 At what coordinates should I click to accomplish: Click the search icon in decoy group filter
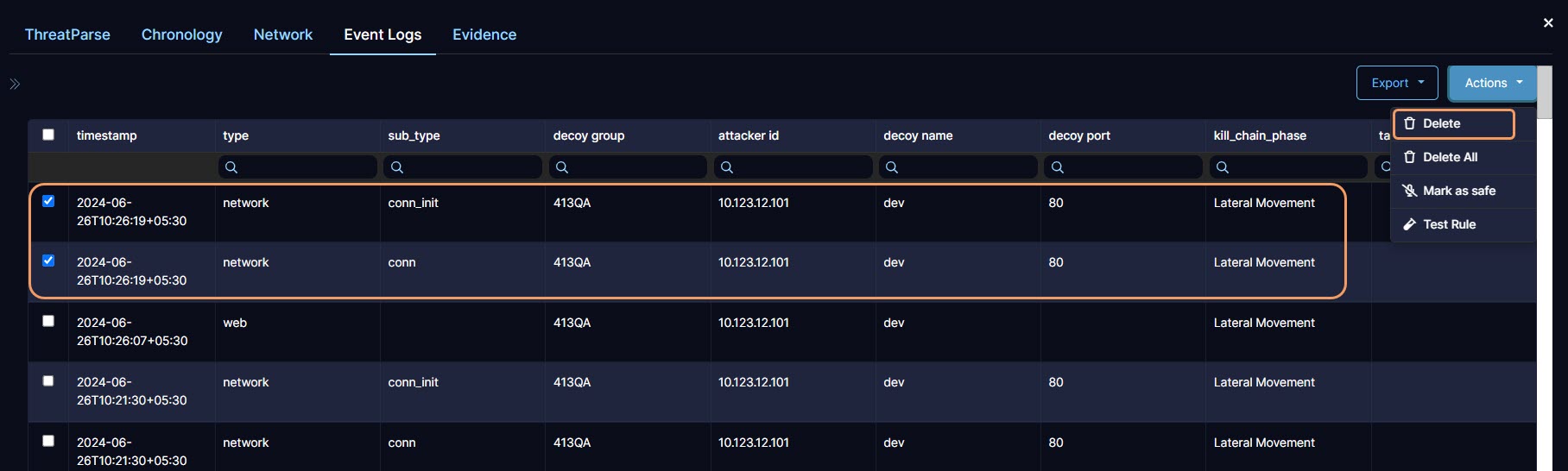(562, 167)
